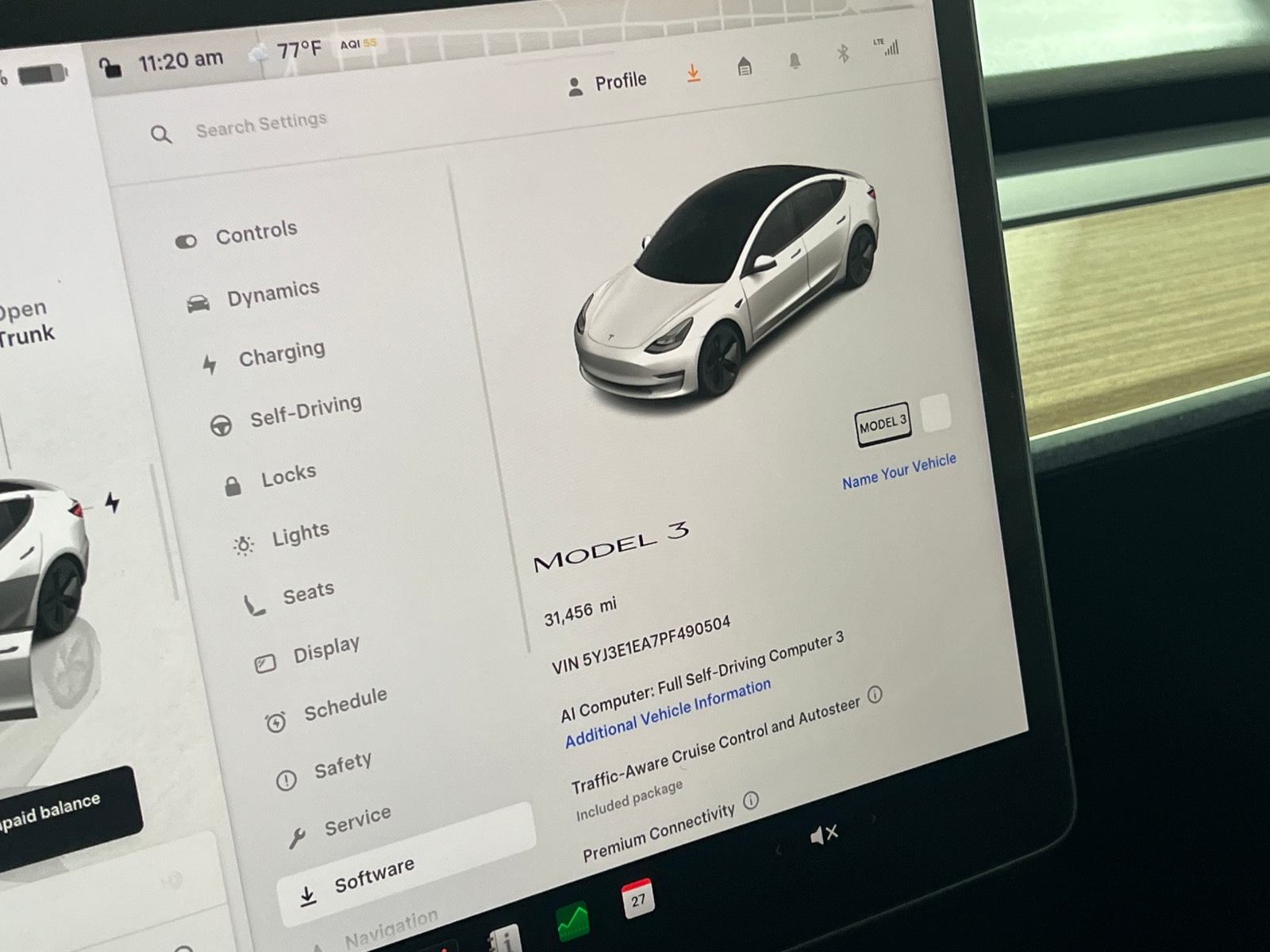Click the Schedule clock icon
The height and width of the screenshot is (952, 1270).
(275, 722)
